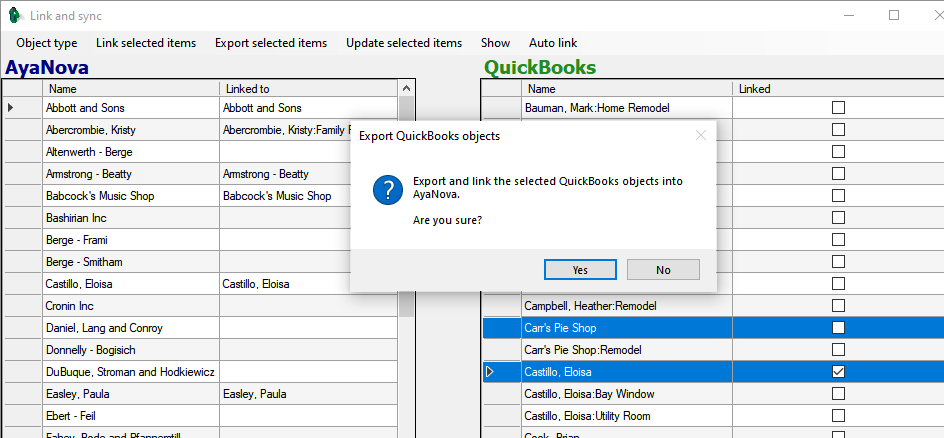The image size is (944, 438).
Task: Click the Linked to cell showing Easley, Paula
Action: point(308,394)
